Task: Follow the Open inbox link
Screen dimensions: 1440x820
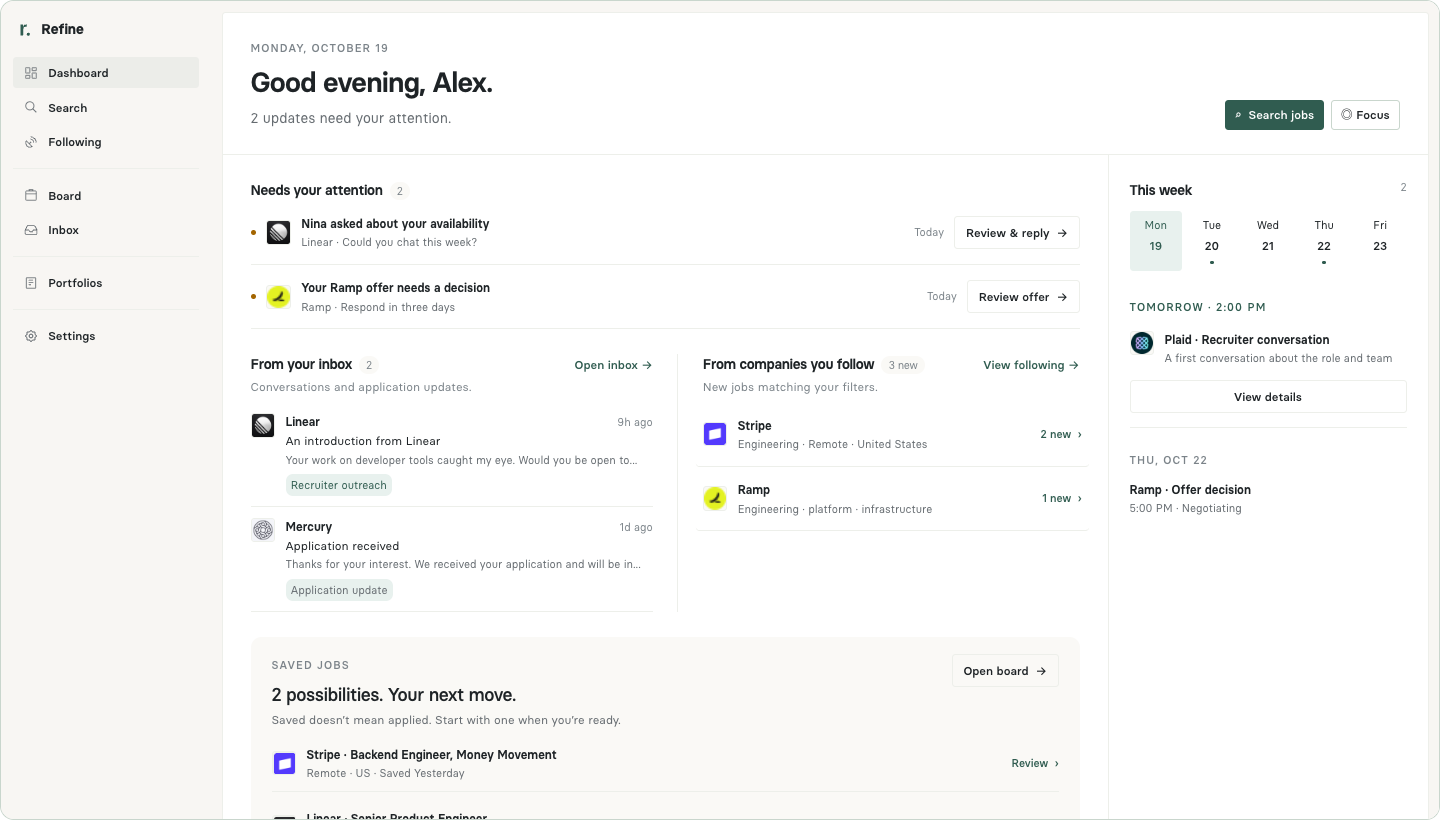Action: 613,365
